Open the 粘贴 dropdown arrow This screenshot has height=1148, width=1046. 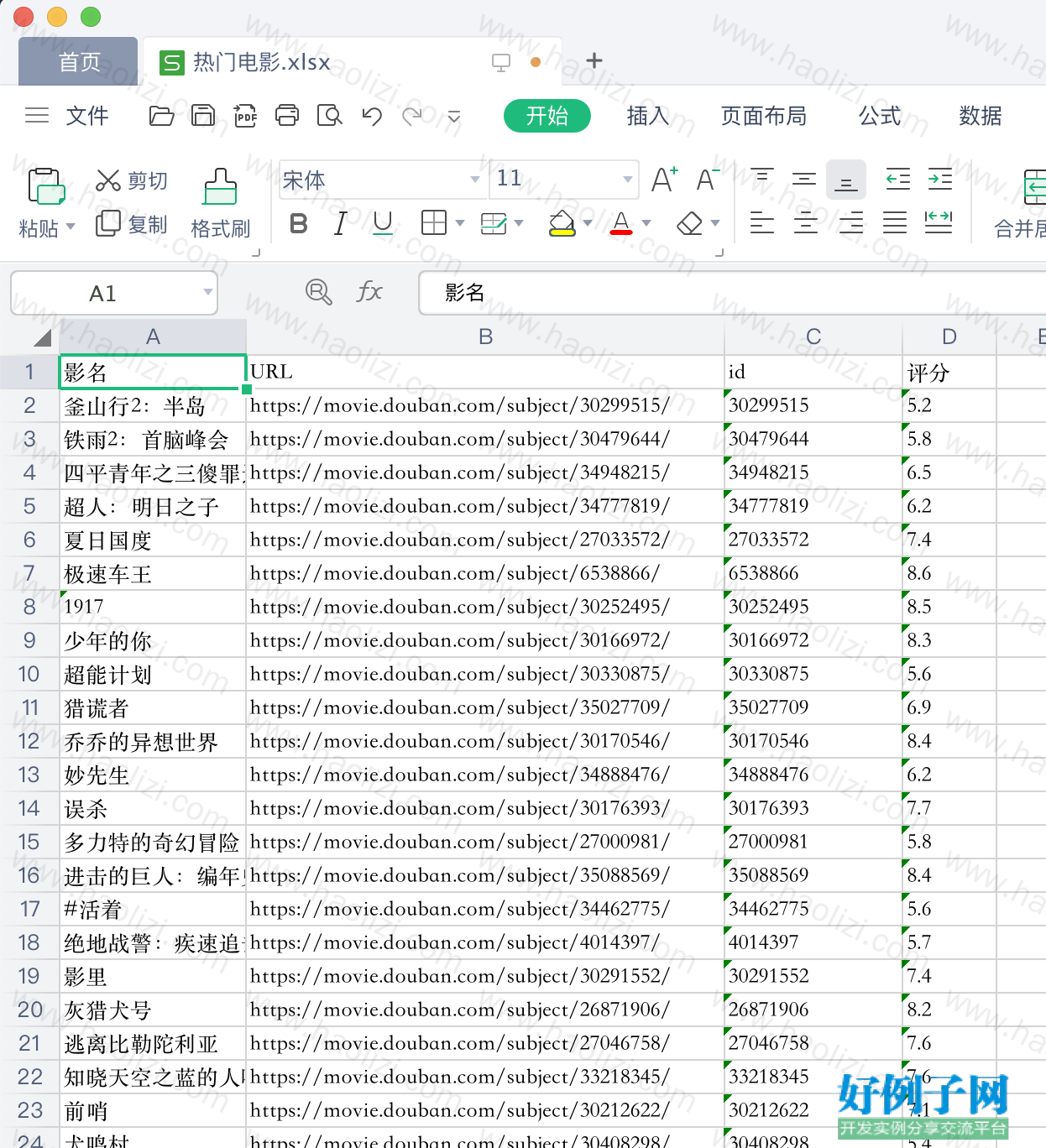(71, 227)
